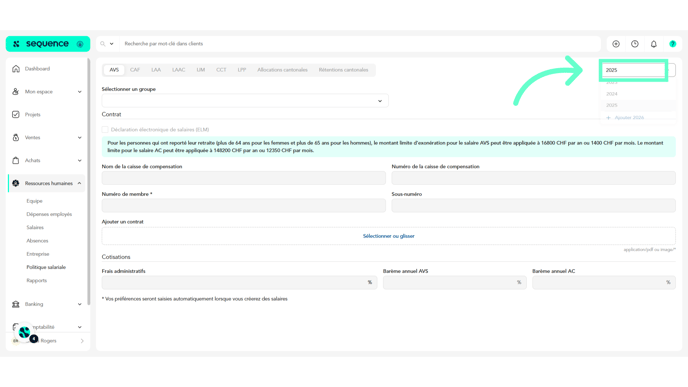
Task: Switch to the CCT tab
Action: [221, 70]
